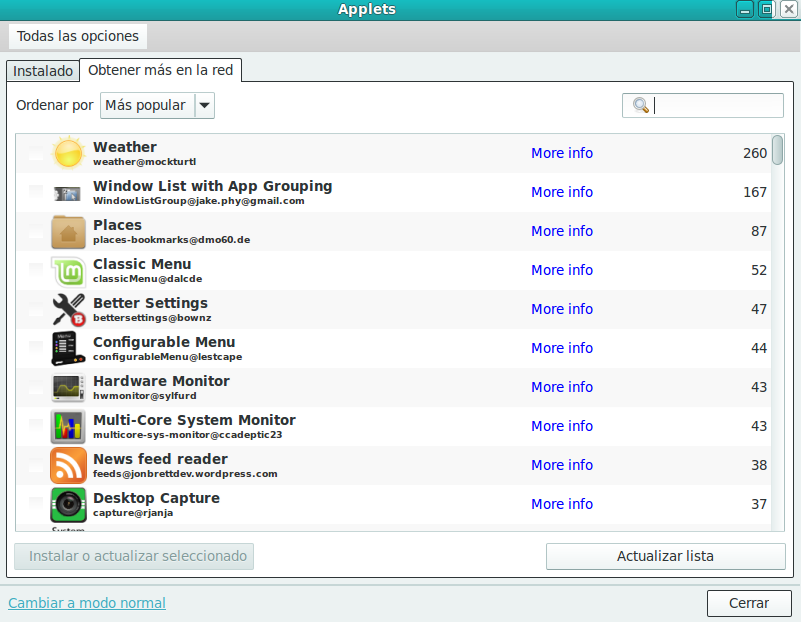Image resolution: width=801 pixels, height=622 pixels.
Task: Open More info for Weather
Action: (562, 153)
